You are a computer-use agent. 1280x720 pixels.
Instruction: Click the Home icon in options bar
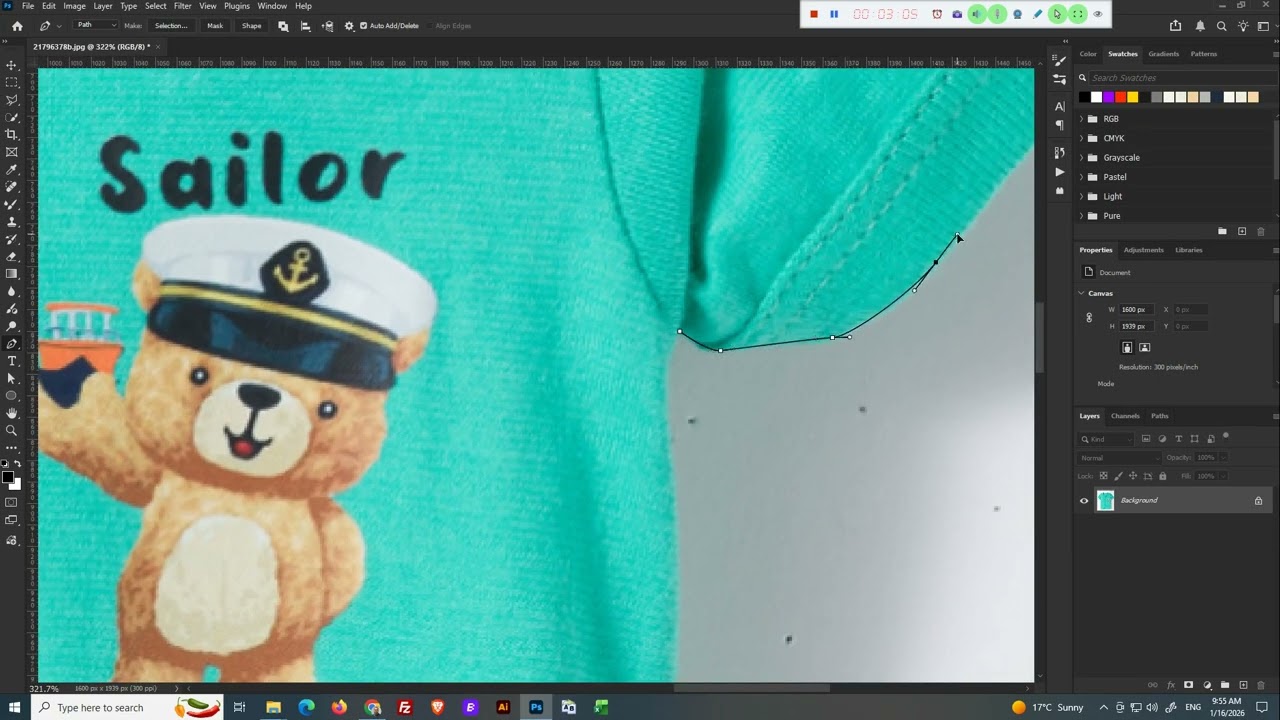tap(17, 26)
